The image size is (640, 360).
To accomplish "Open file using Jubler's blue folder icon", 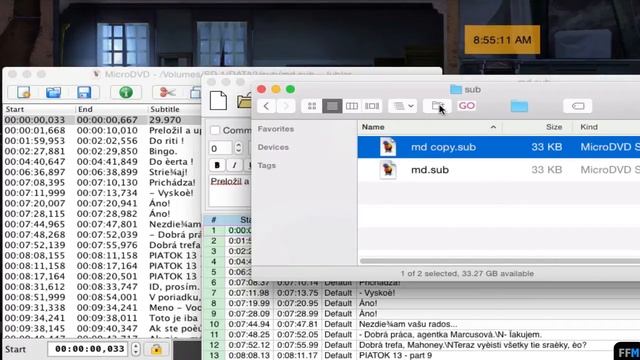I will (53, 92).
